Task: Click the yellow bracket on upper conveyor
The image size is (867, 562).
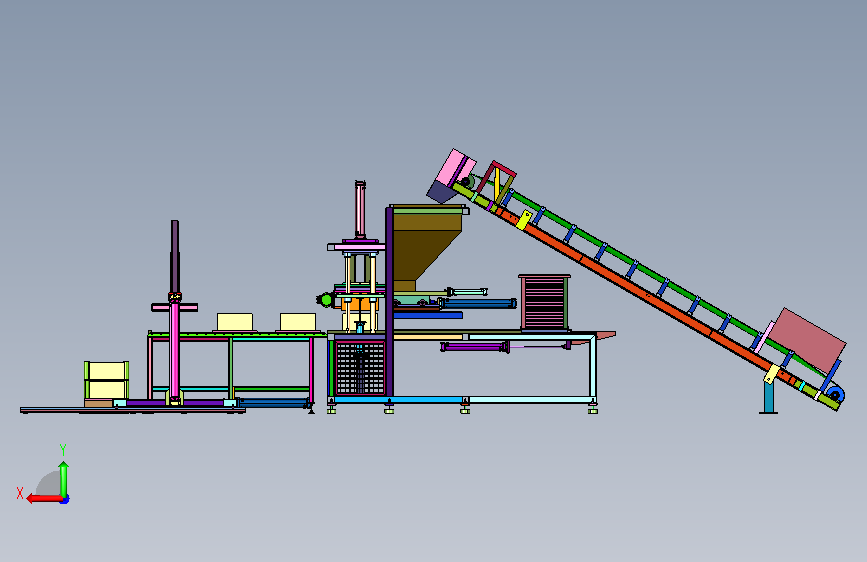Action: click(524, 220)
